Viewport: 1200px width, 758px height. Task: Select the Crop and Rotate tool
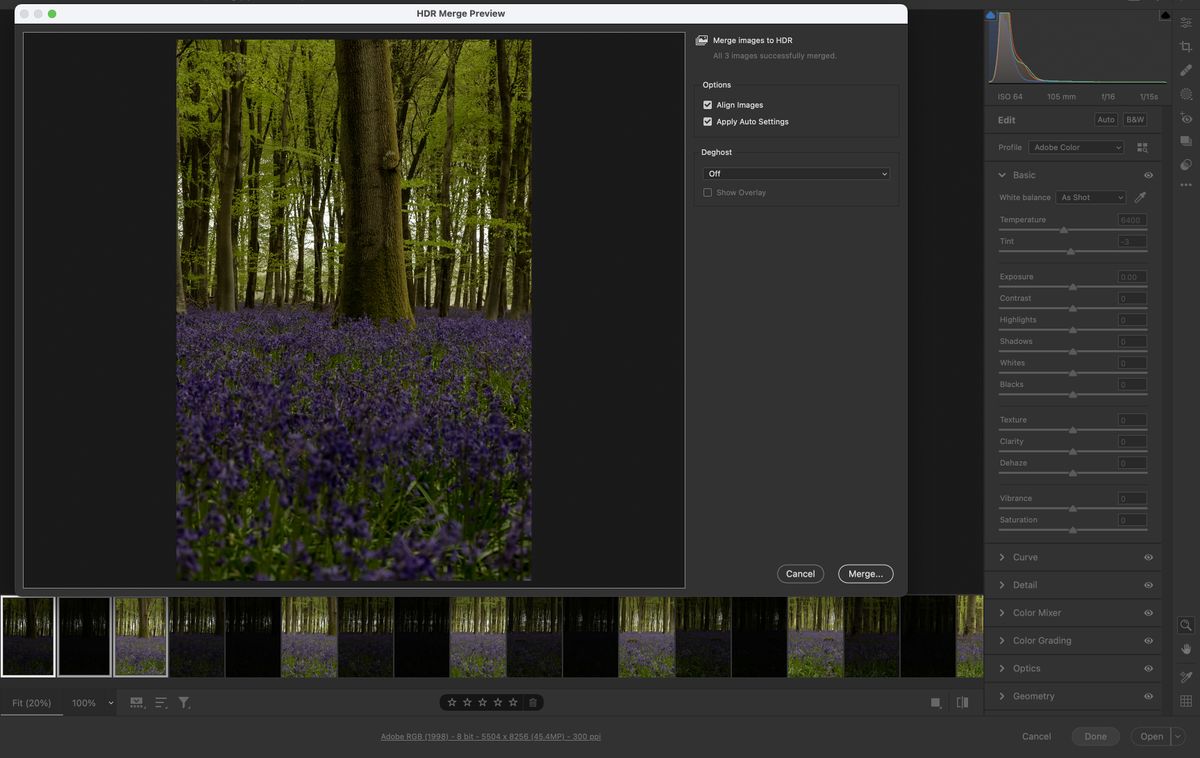(x=1186, y=45)
